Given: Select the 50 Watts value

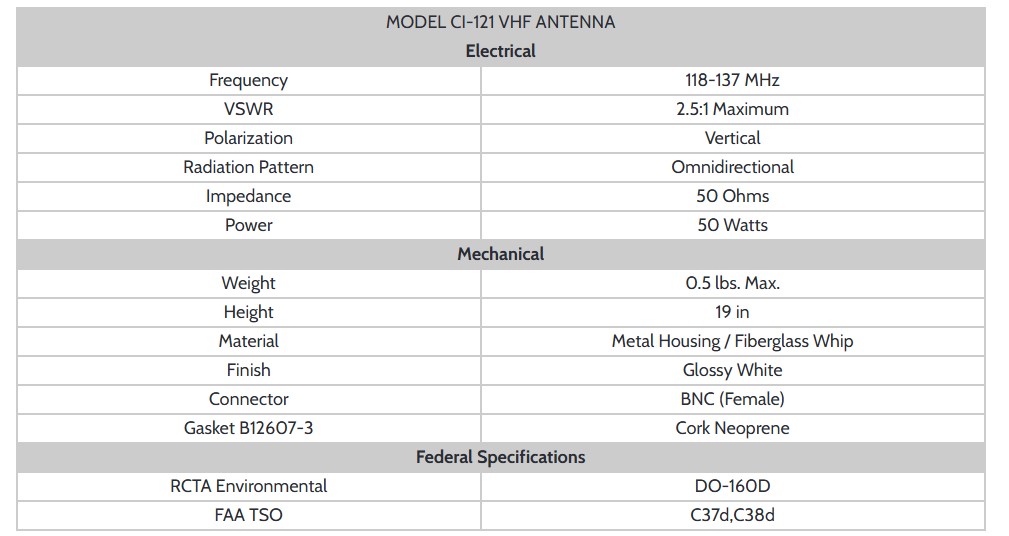Looking at the screenshot, I should pyautogui.click(x=732, y=225).
